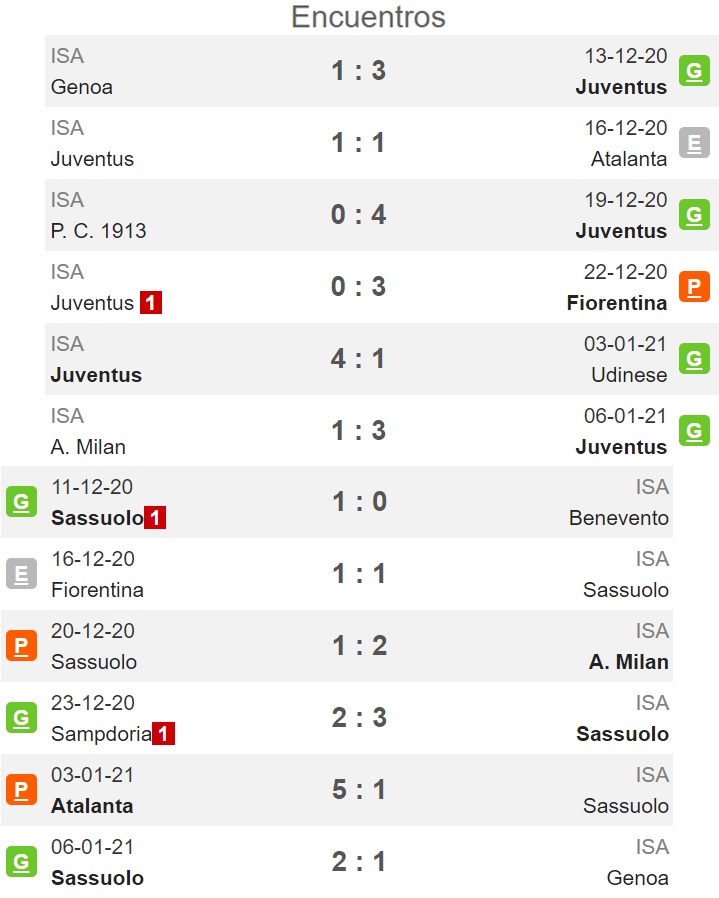
Task: Click the green G badge next to Udinese 03-01-21
Action: click(x=694, y=359)
